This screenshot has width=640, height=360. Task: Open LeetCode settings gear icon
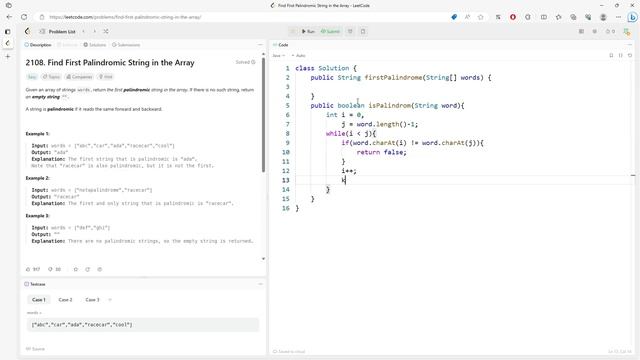pos(595,31)
